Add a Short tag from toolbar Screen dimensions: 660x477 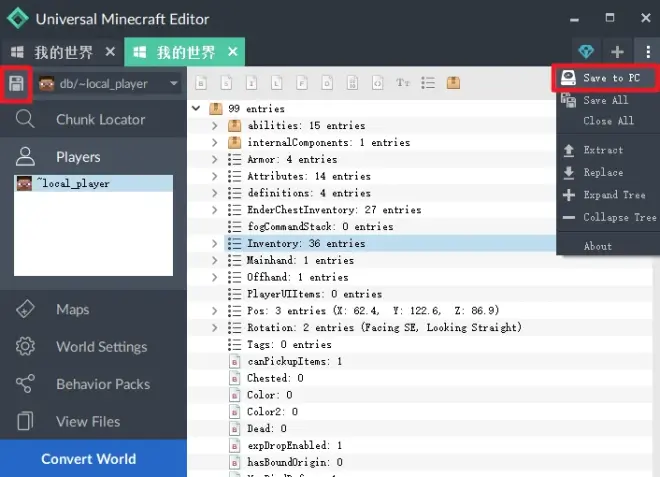coord(226,83)
